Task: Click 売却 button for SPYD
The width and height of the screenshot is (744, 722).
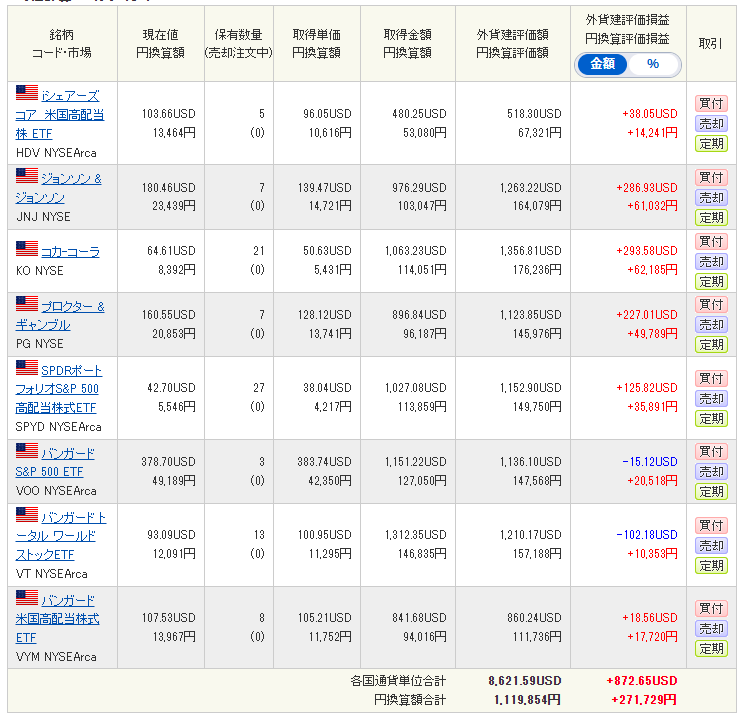Action: pyautogui.click(x=711, y=398)
